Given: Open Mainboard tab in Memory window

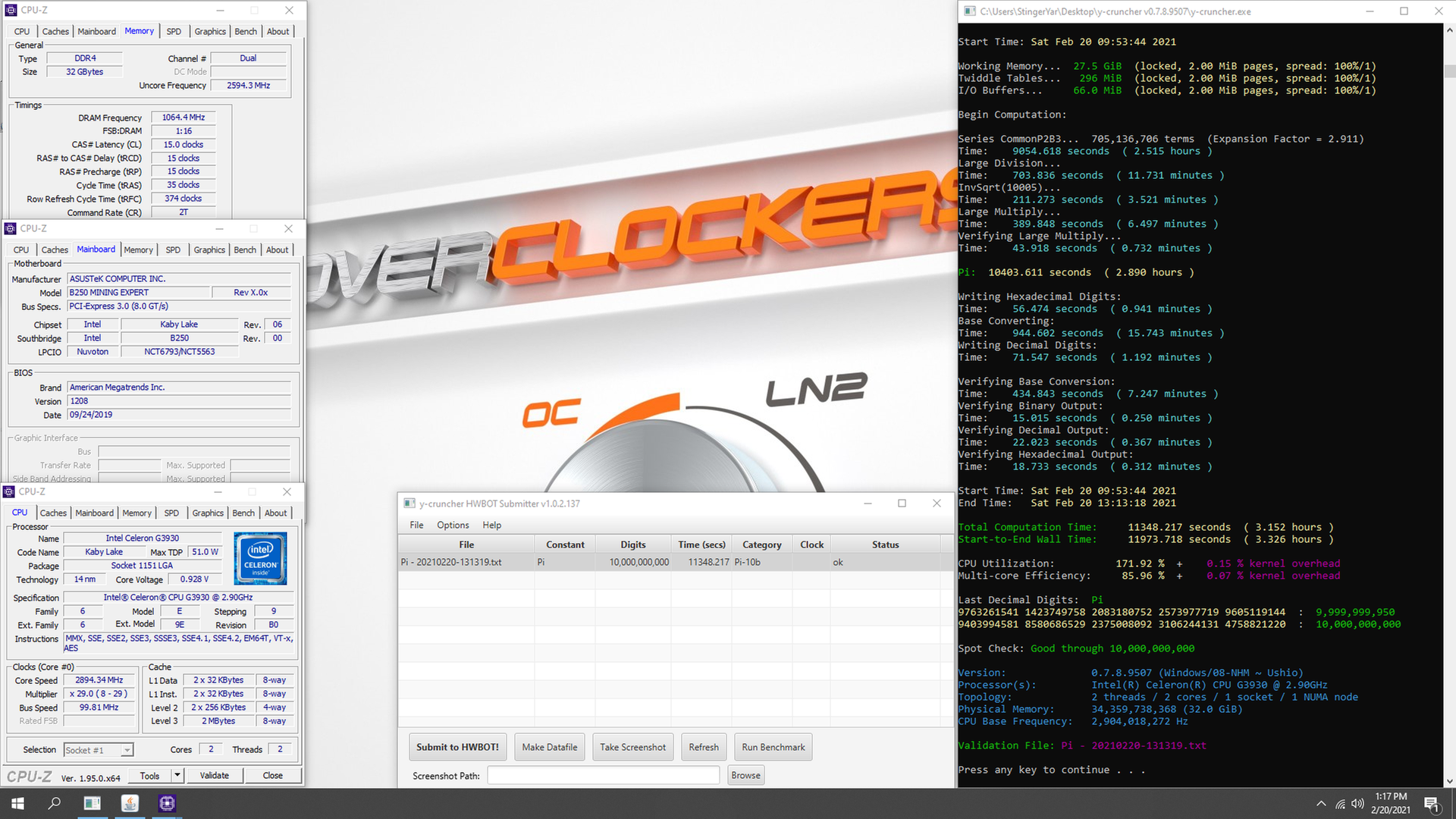Looking at the screenshot, I should click(97, 31).
